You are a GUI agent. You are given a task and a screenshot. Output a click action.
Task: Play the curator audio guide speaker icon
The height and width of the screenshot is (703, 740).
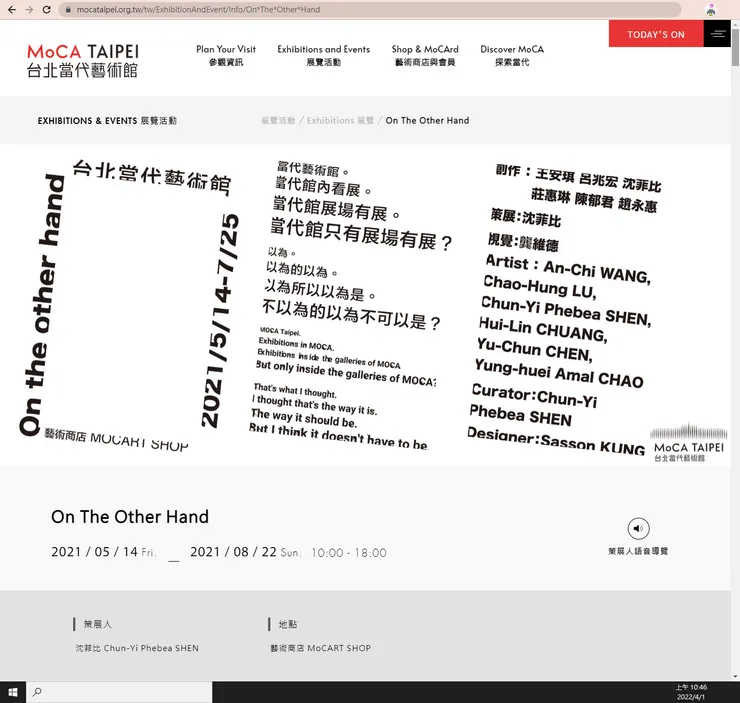638,528
